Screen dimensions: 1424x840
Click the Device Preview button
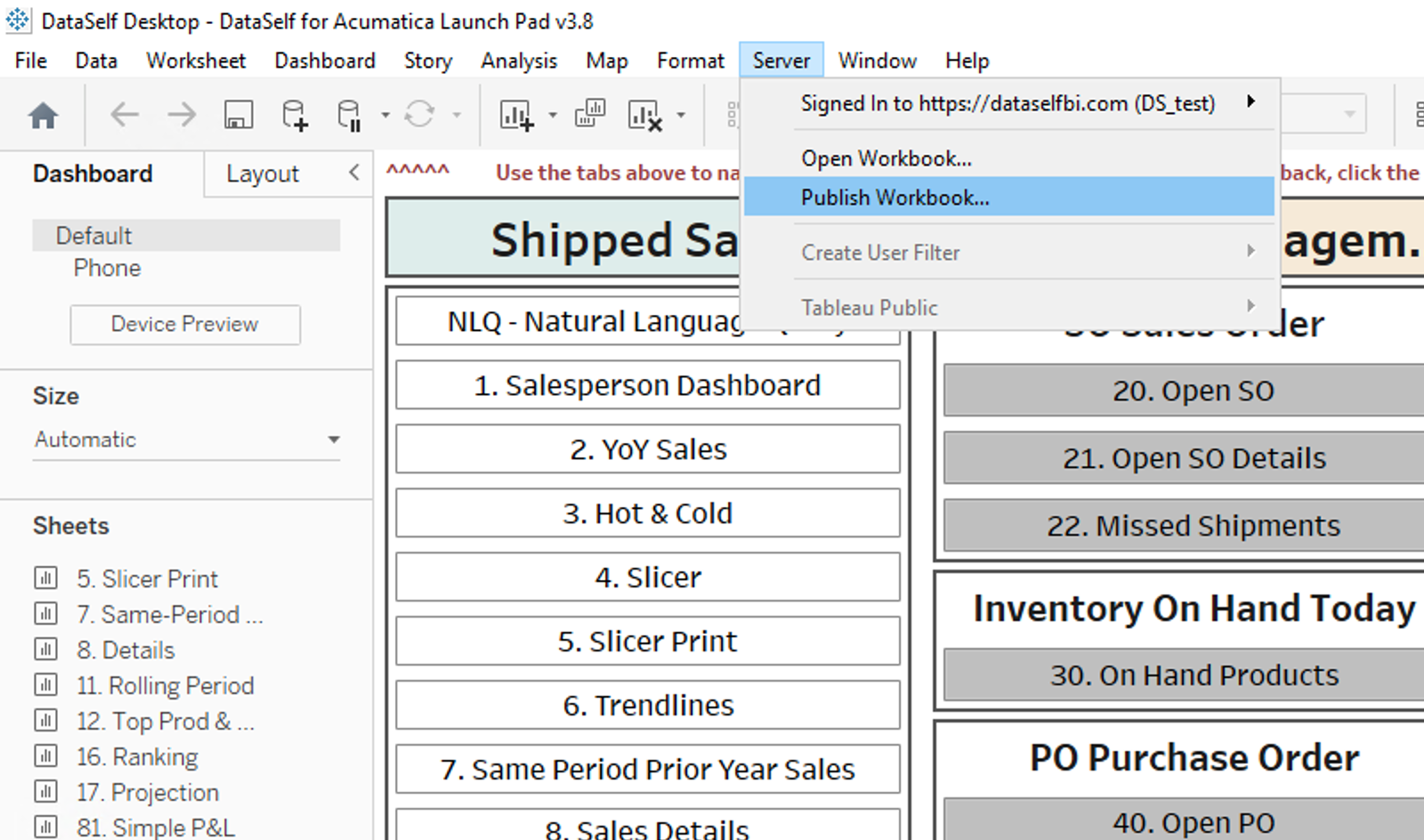(185, 325)
